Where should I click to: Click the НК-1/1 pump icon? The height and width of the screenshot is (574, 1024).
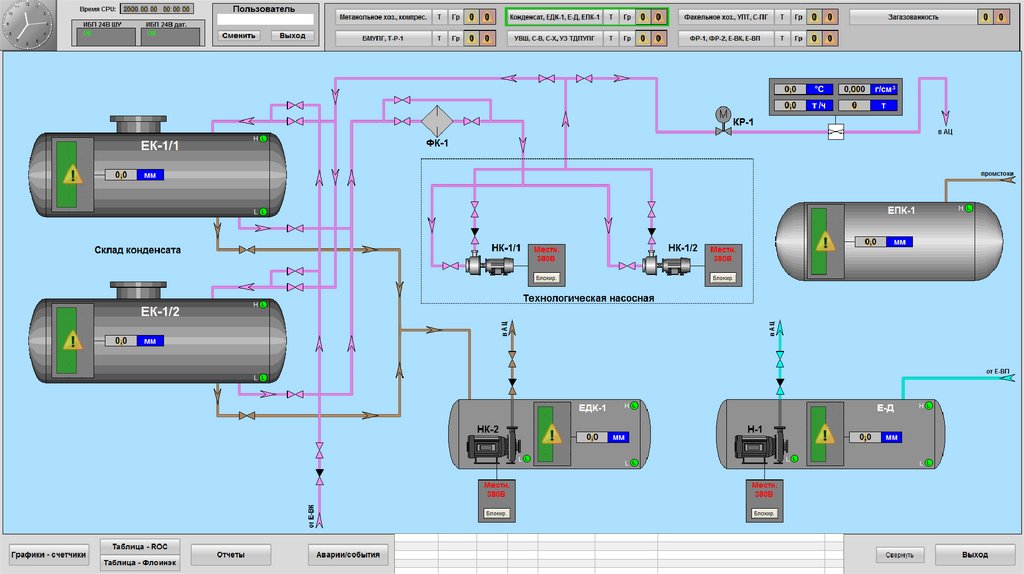tap(483, 266)
